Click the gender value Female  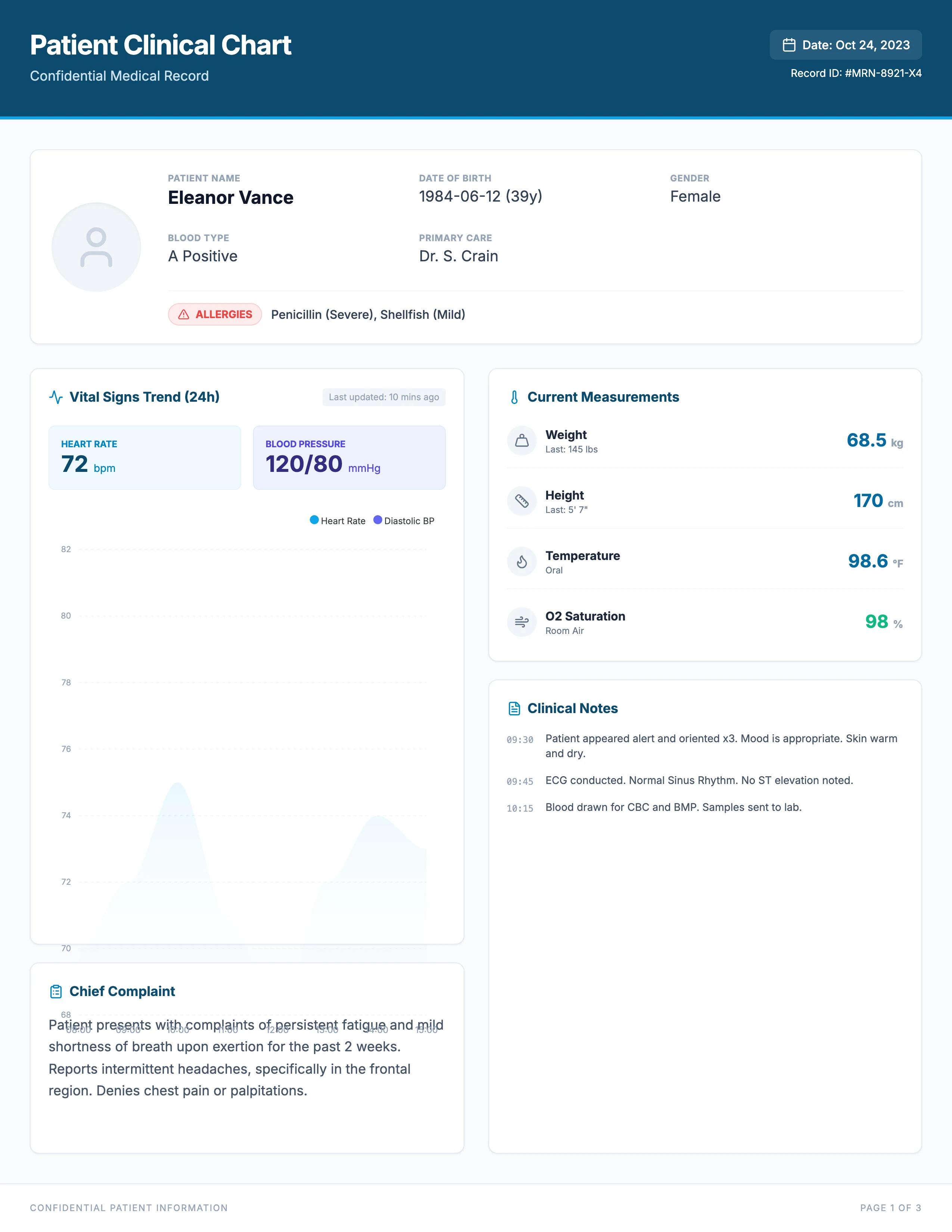[x=696, y=196]
